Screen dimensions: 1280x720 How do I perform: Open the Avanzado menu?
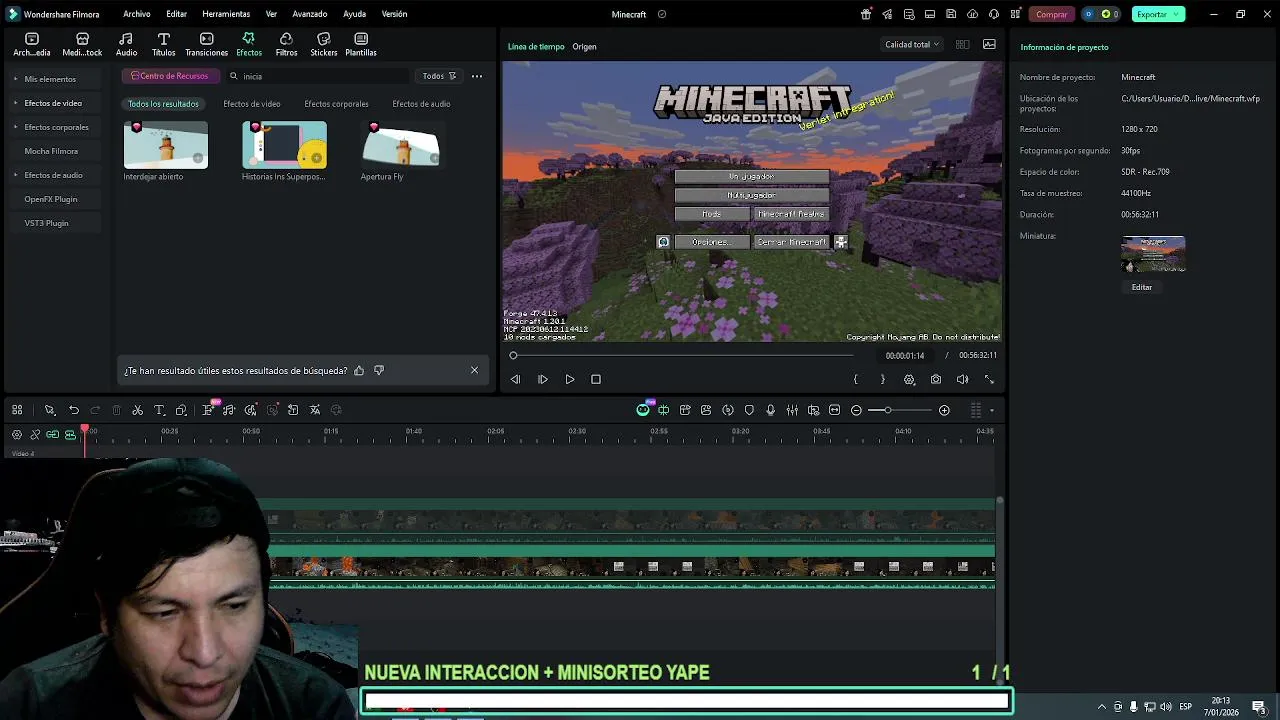pos(310,14)
